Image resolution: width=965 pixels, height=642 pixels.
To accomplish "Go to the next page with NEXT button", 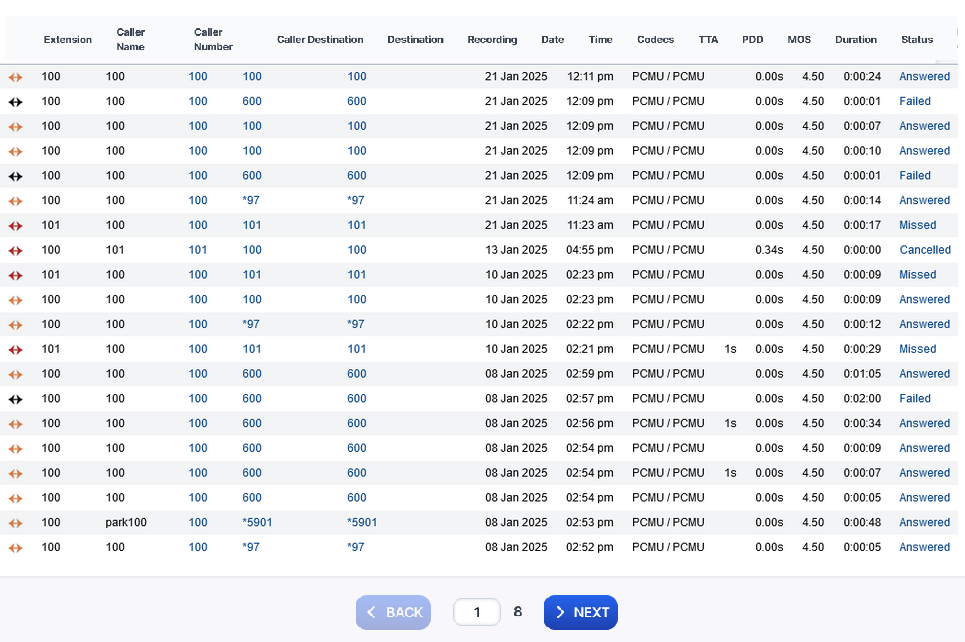I will [580, 612].
